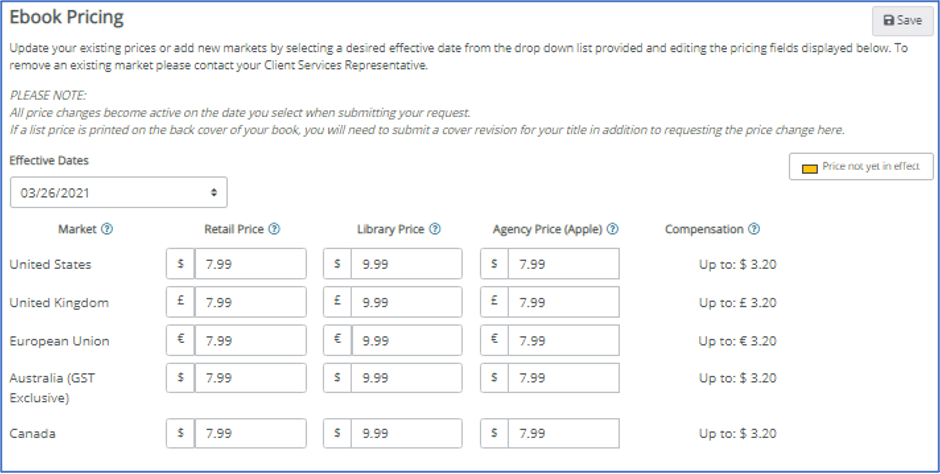Open the Effective Dates dropdown
Screen dimensions: 940x474
119,192
